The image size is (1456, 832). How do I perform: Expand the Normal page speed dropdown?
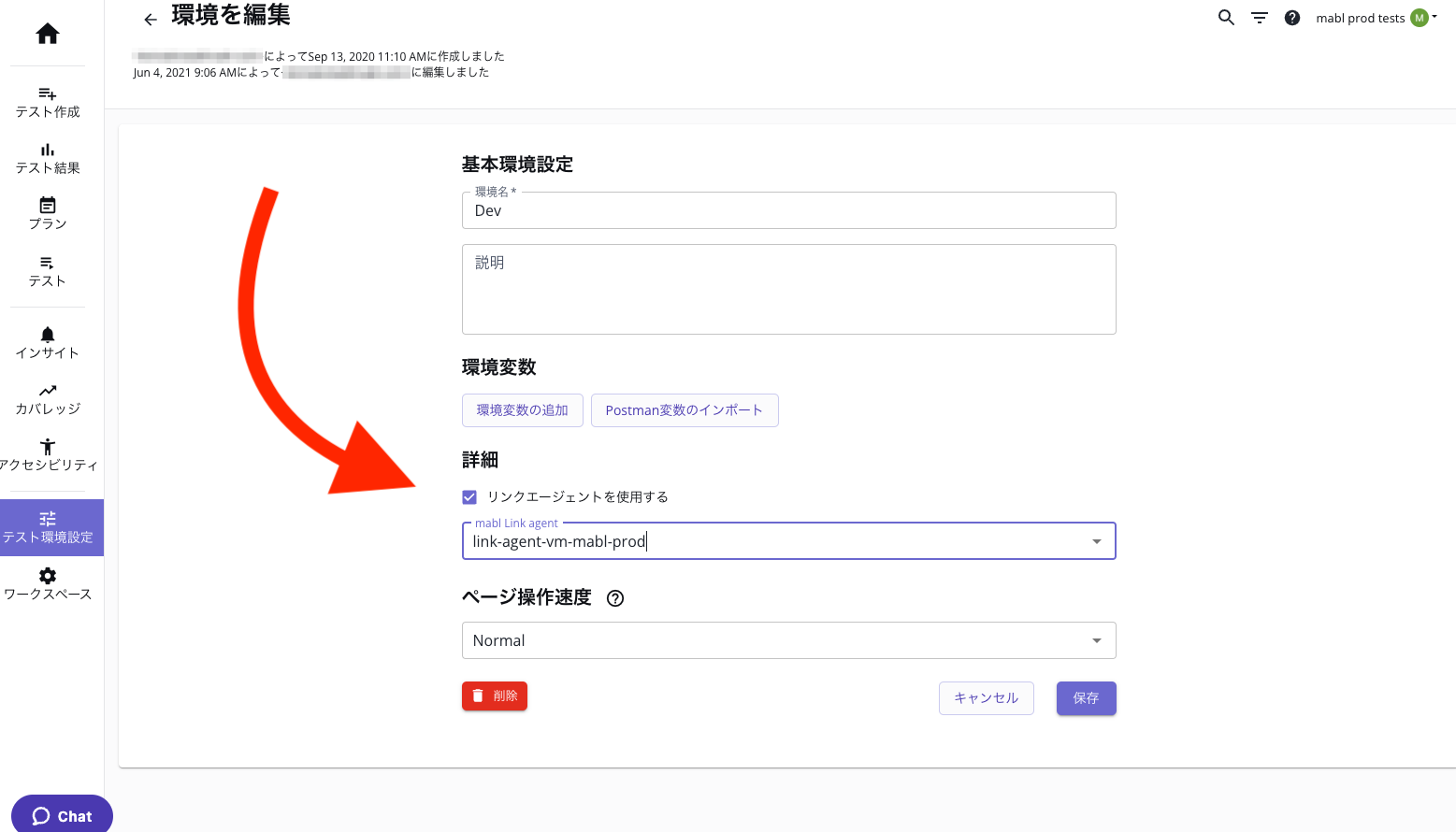(x=1095, y=640)
